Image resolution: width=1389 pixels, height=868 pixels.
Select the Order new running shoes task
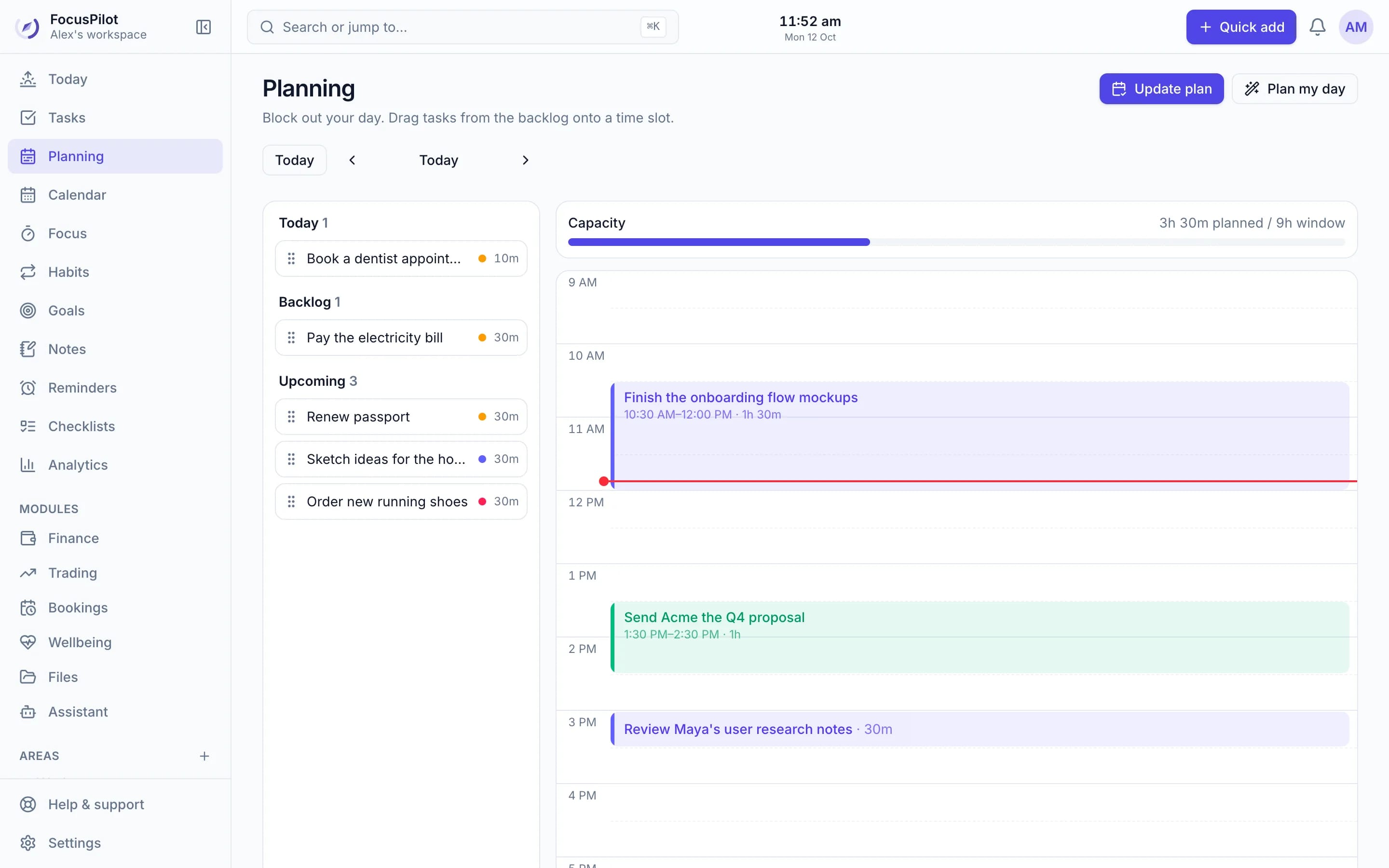[x=401, y=502]
